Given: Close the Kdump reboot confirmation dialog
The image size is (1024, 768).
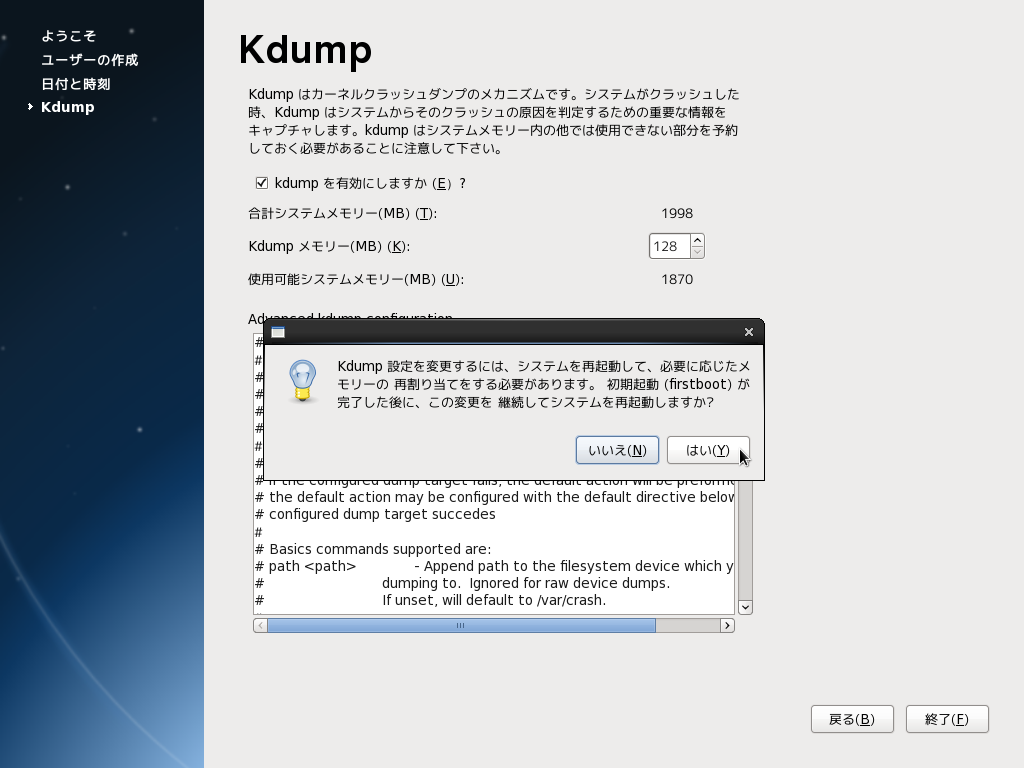Looking at the screenshot, I should pyautogui.click(x=749, y=332).
